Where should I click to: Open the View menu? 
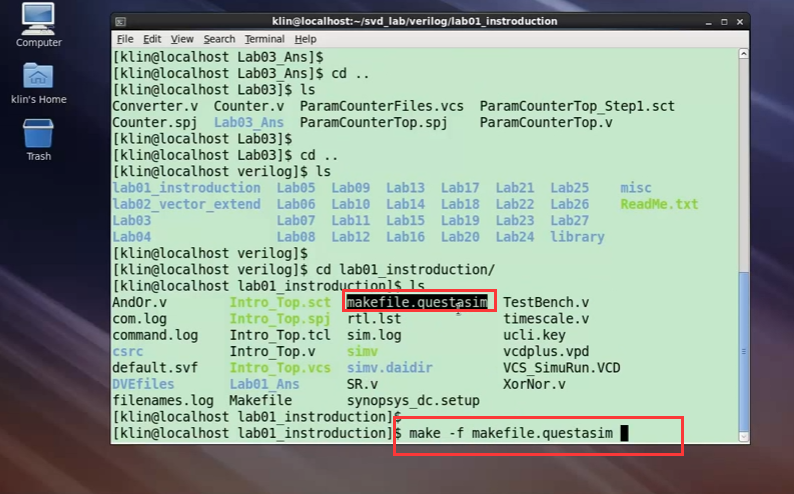tap(182, 39)
